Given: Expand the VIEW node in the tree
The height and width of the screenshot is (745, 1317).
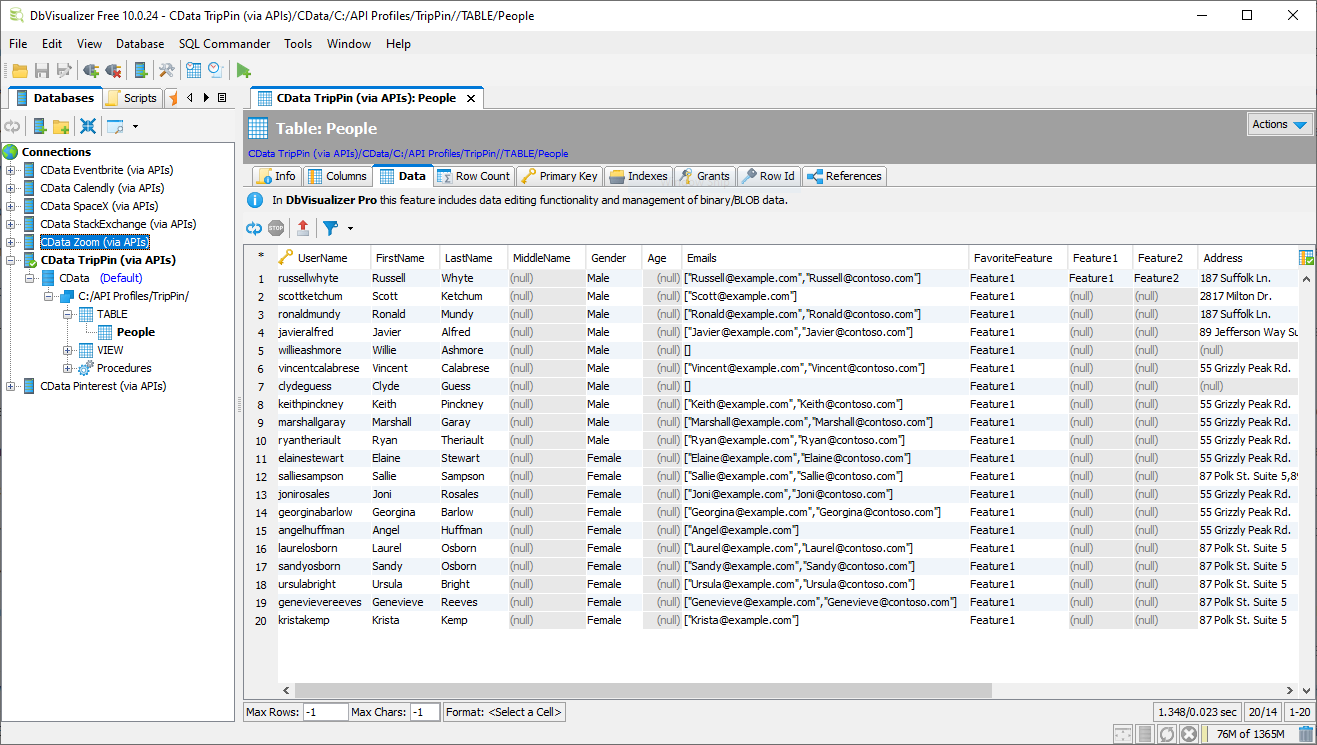Looking at the screenshot, I should [68, 350].
